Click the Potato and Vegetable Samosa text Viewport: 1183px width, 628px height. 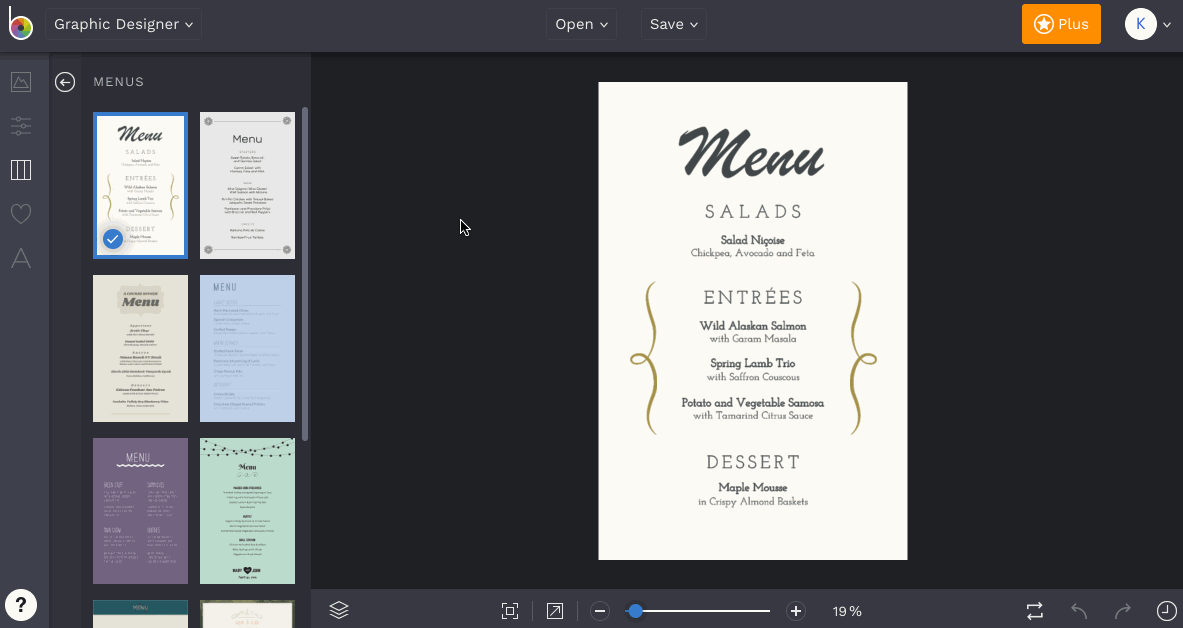pyautogui.click(x=753, y=403)
